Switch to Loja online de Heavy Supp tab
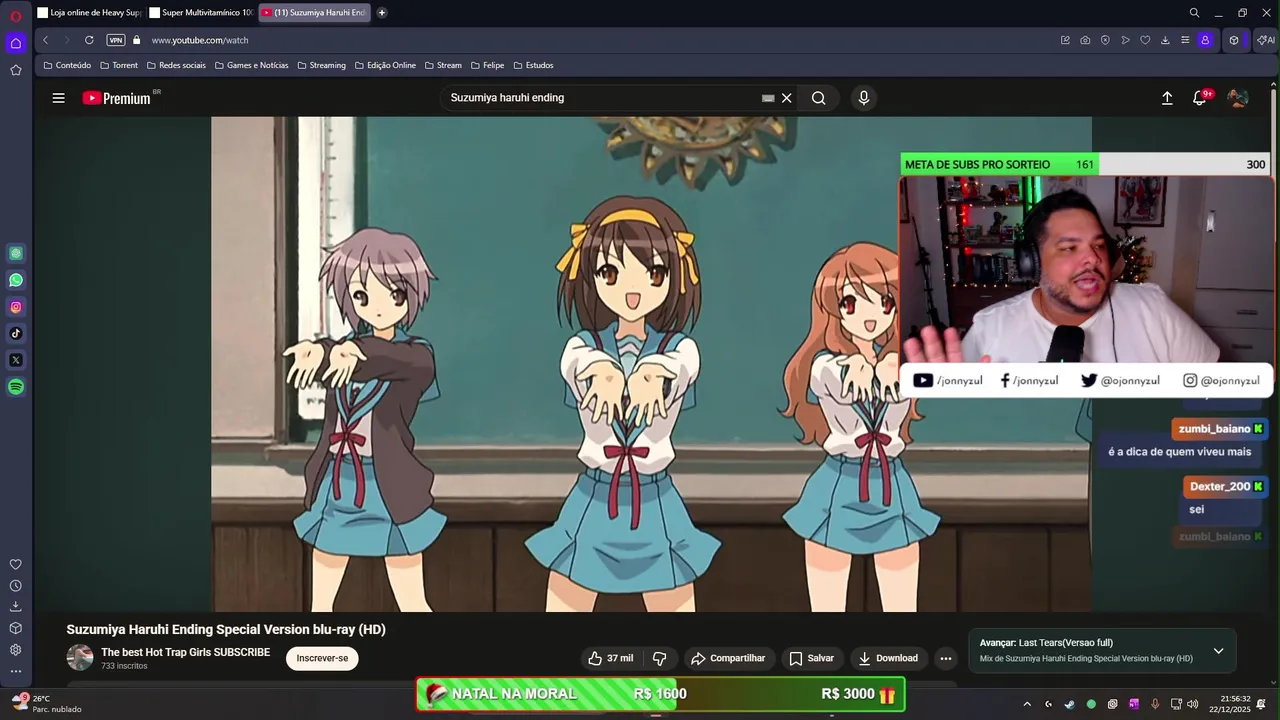This screenshot has width=1280, height=720. click(x=90, y=13)
